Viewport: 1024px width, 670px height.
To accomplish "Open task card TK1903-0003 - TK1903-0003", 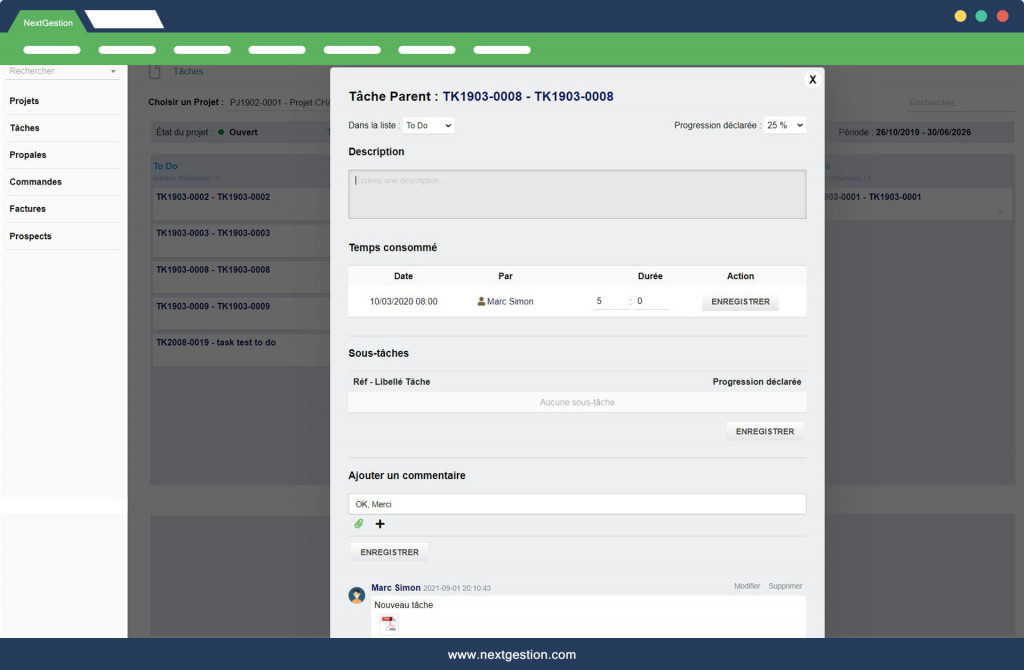I will 242,241.
